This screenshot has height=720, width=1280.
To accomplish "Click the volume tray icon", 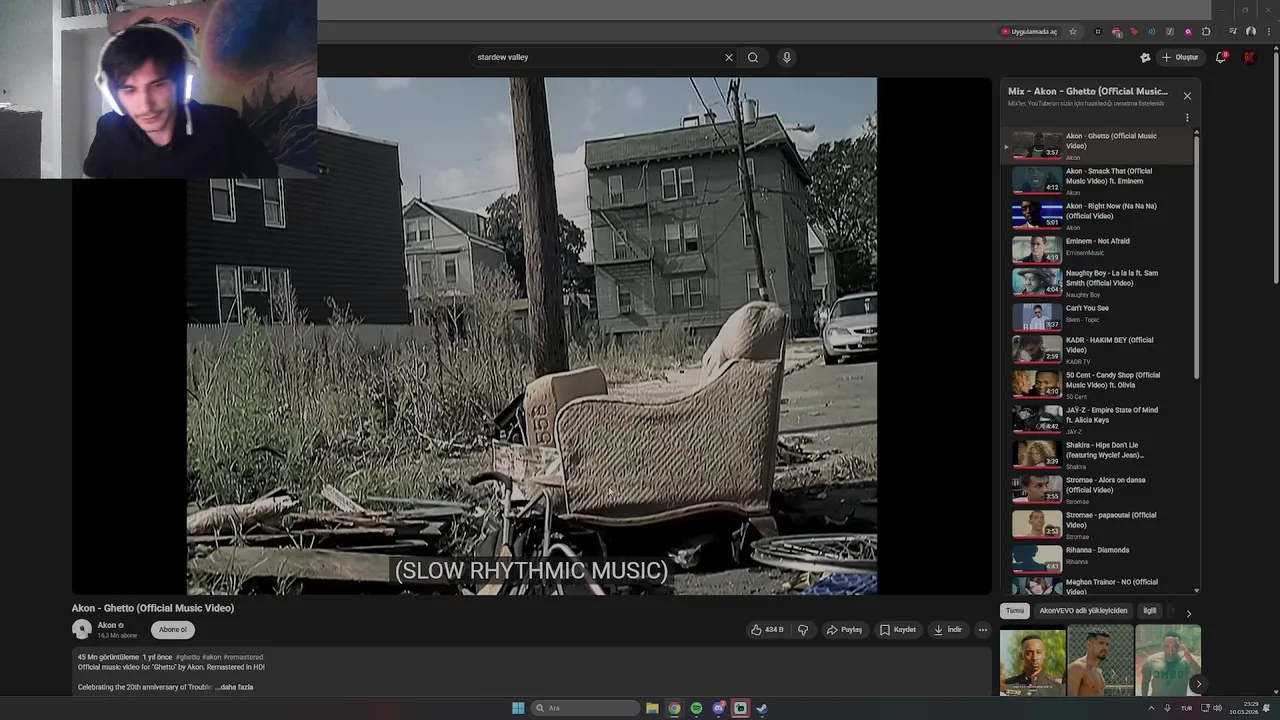I will pyautogui.click(x=1217, y=708).
